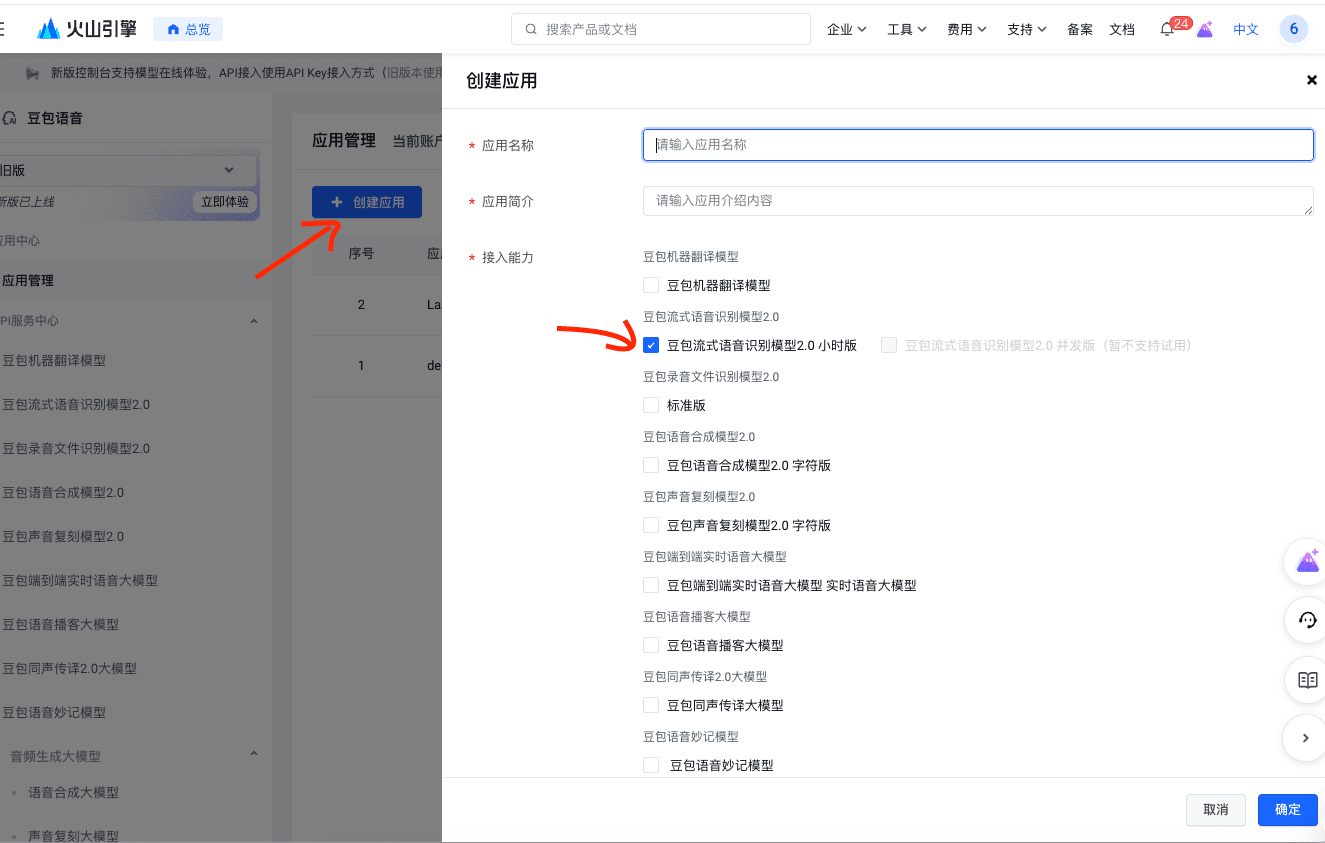Click the 豆包语音 headphone icon in sidebar

coord(10,118)
